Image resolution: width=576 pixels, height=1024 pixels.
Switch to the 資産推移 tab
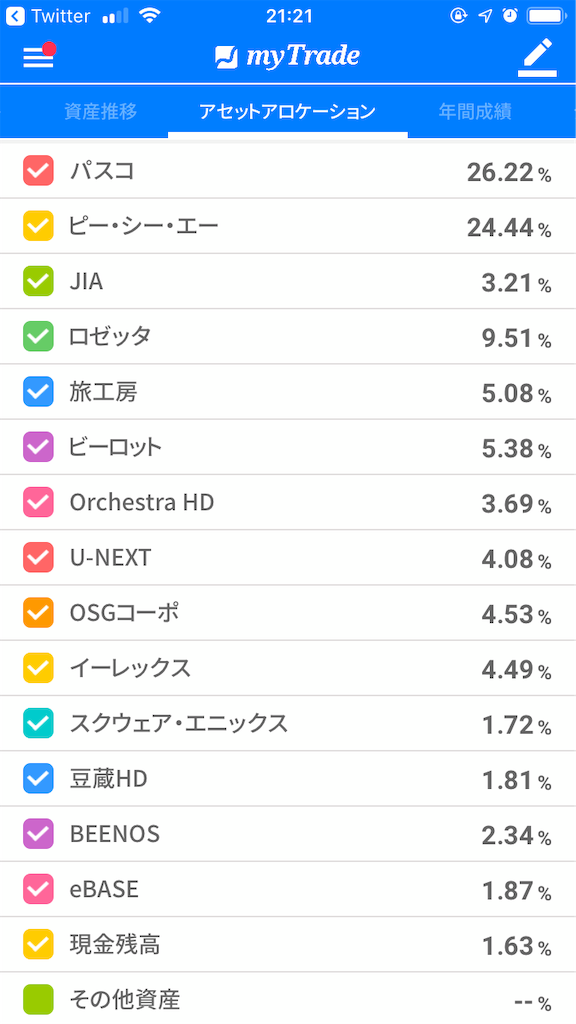point(96,112)
